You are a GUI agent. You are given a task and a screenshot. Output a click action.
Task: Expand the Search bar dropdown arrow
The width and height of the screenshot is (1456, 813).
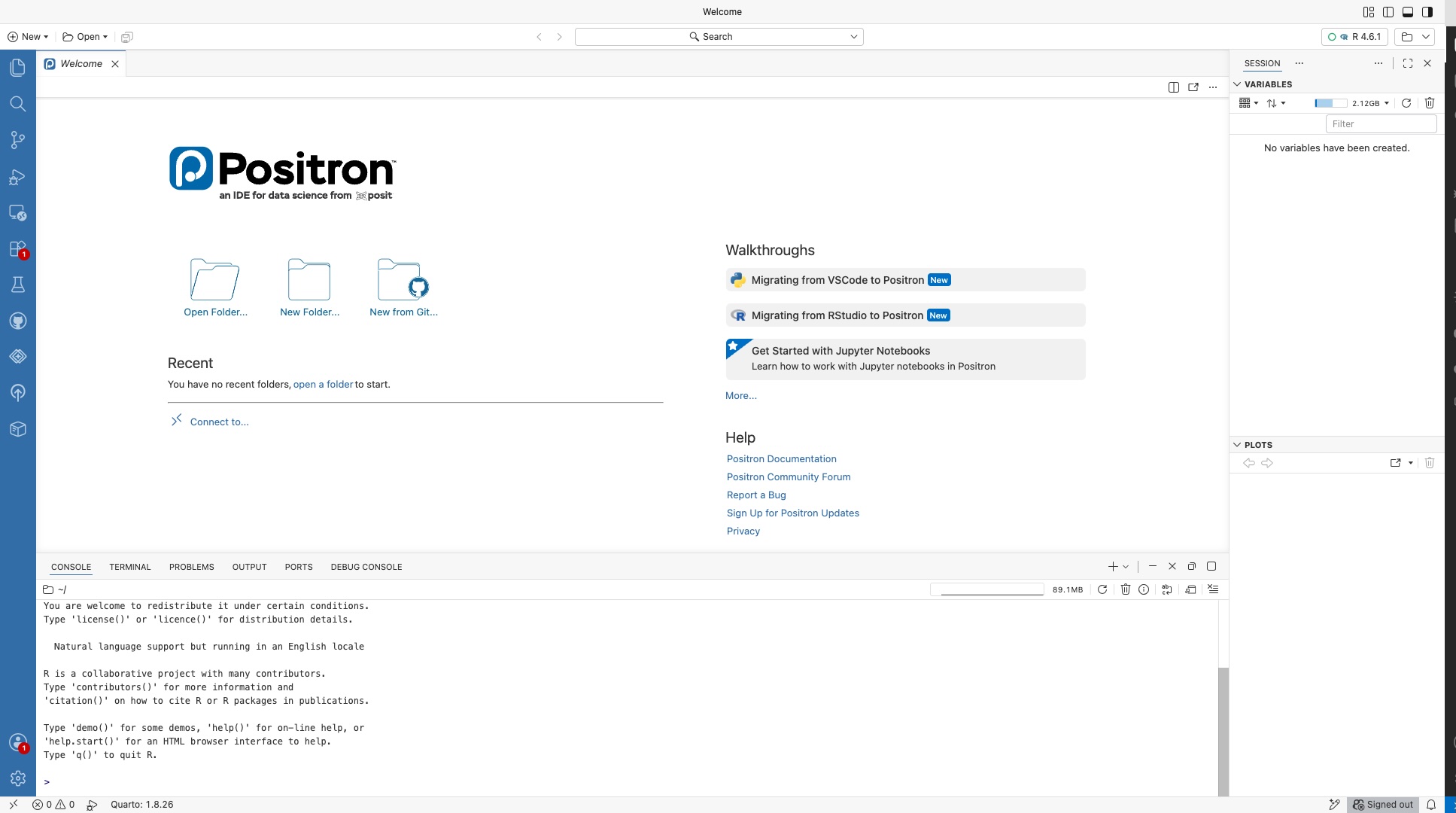pyautogui.click(x=854, y=37)
